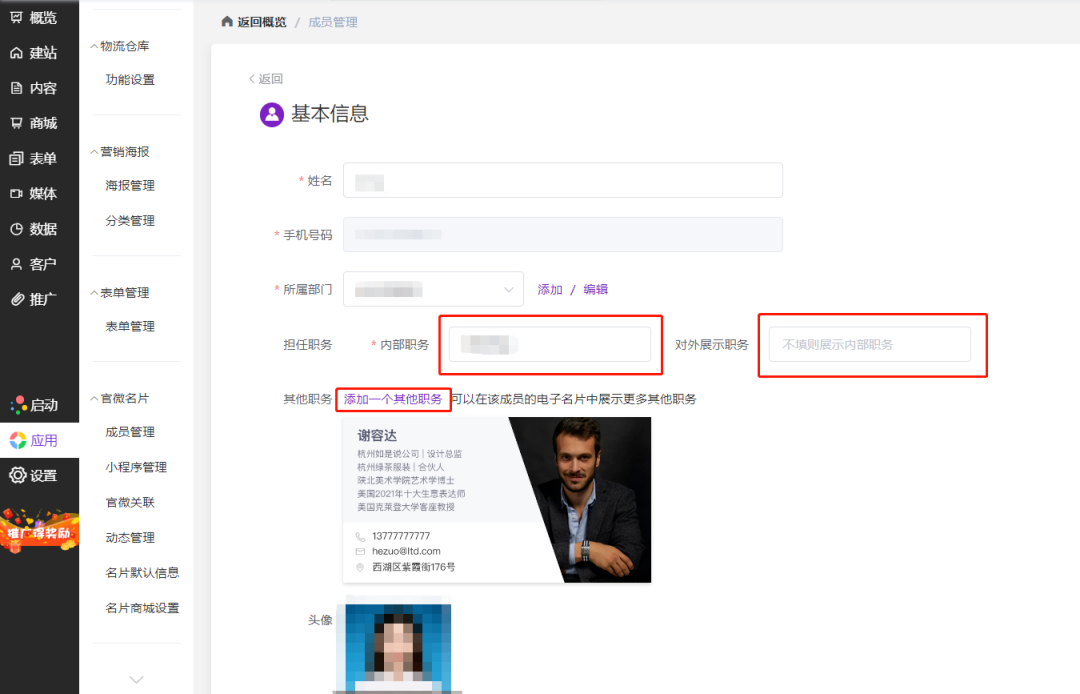This screenshot has width=1080, height=694.
Task: Select the 内容 content icon
Action: [17, 88]
